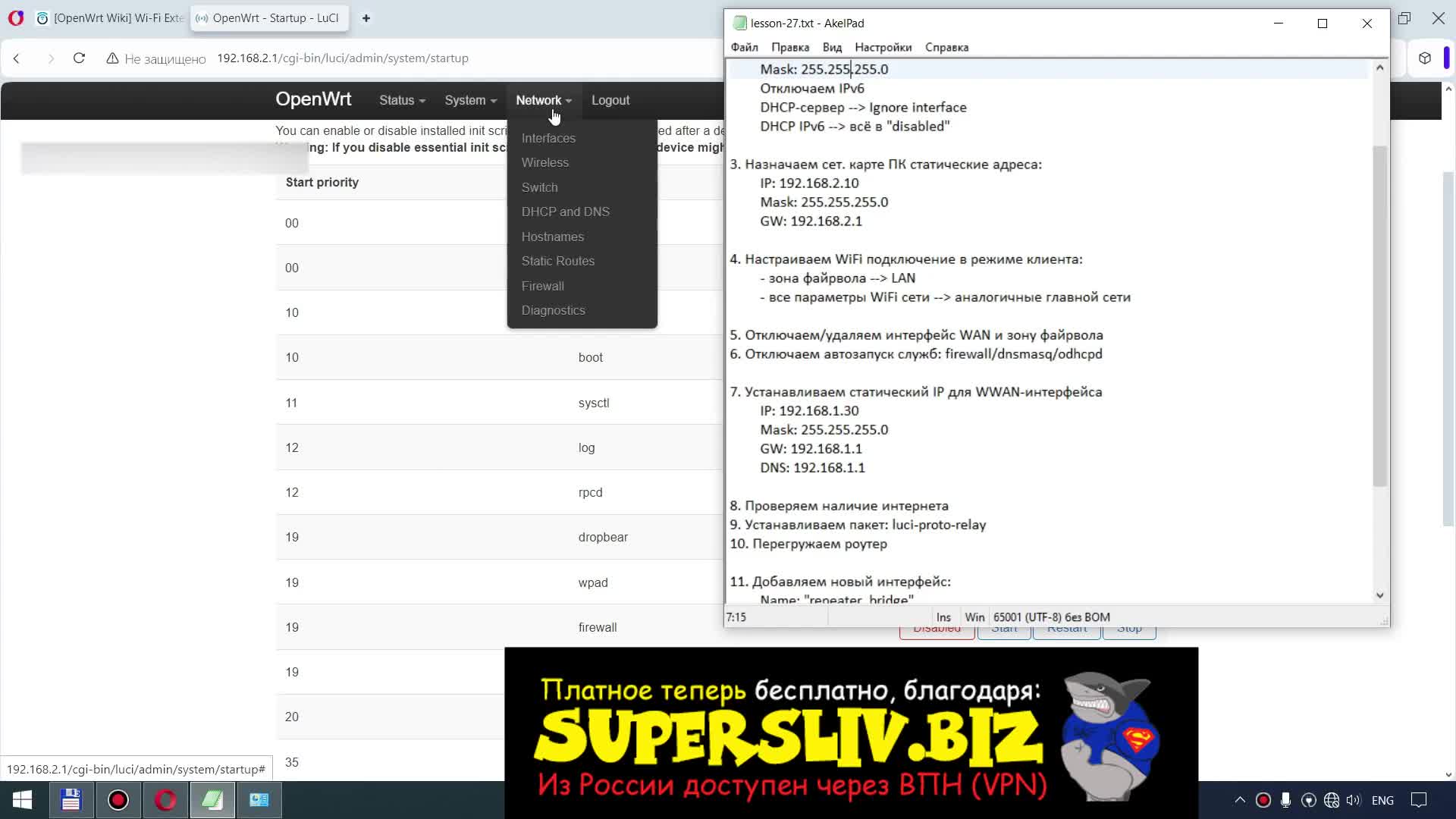Open Firewall from the Network dropdown
The image size is (1456, 819).
point(542,286)
